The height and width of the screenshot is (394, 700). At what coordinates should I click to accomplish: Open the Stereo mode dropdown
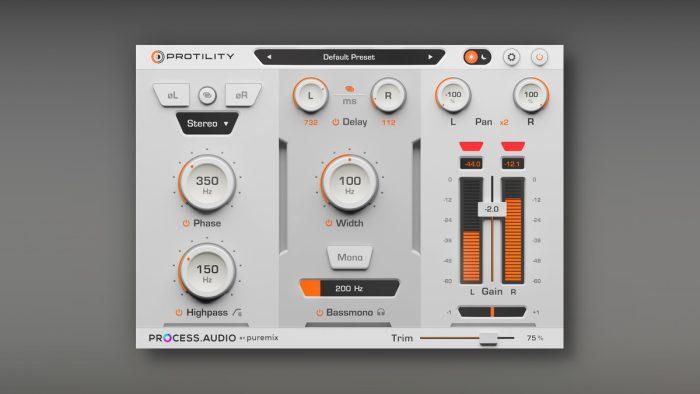[207, 123]
